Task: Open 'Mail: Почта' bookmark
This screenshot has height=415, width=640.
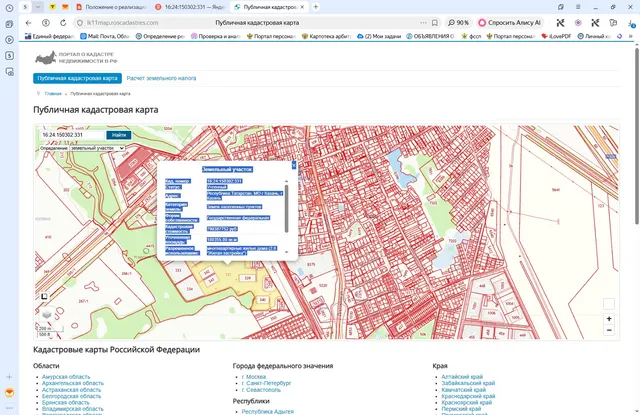Action: 105,36
